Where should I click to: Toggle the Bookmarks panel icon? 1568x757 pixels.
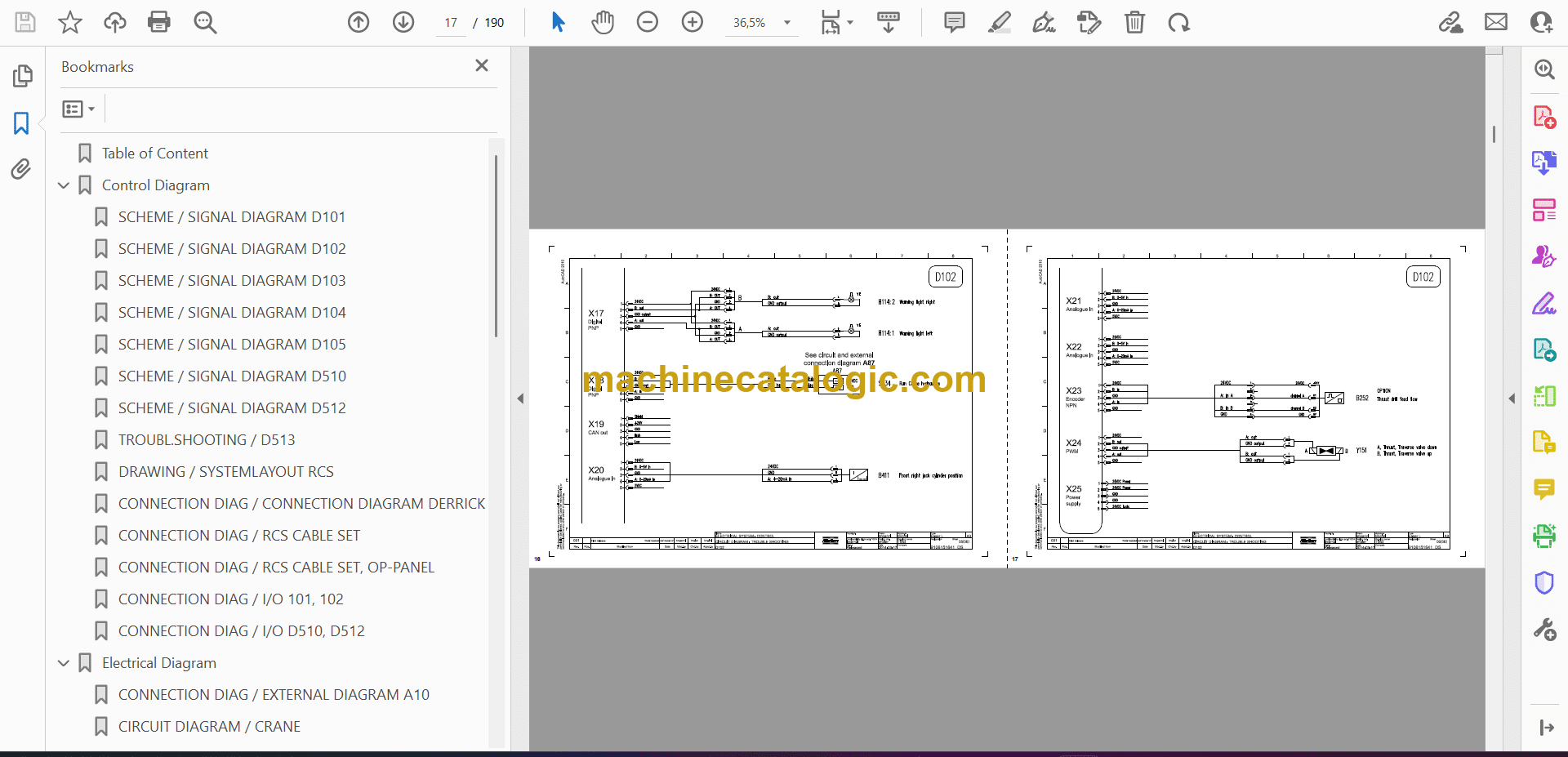[21, 123]
